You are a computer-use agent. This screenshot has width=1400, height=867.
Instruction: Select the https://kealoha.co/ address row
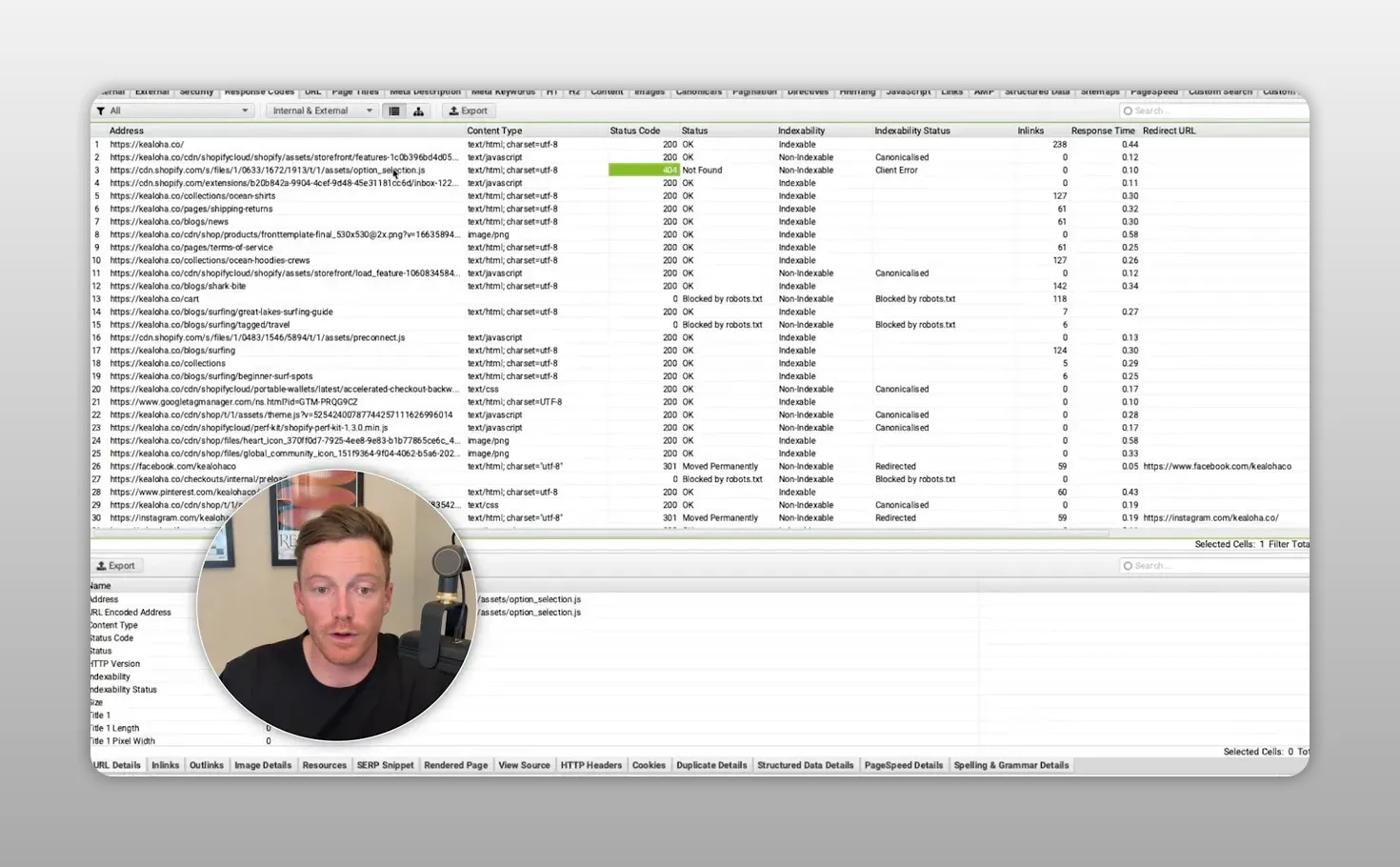147,145
